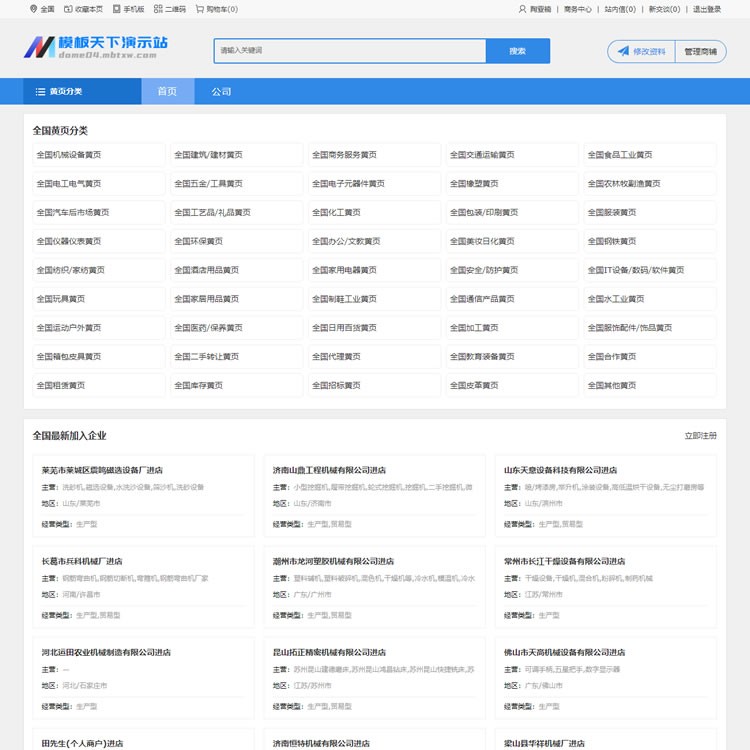Open 全国酒店用品黄页 category
The width and height of the screenshot is (750, 750).
[236, 270]
